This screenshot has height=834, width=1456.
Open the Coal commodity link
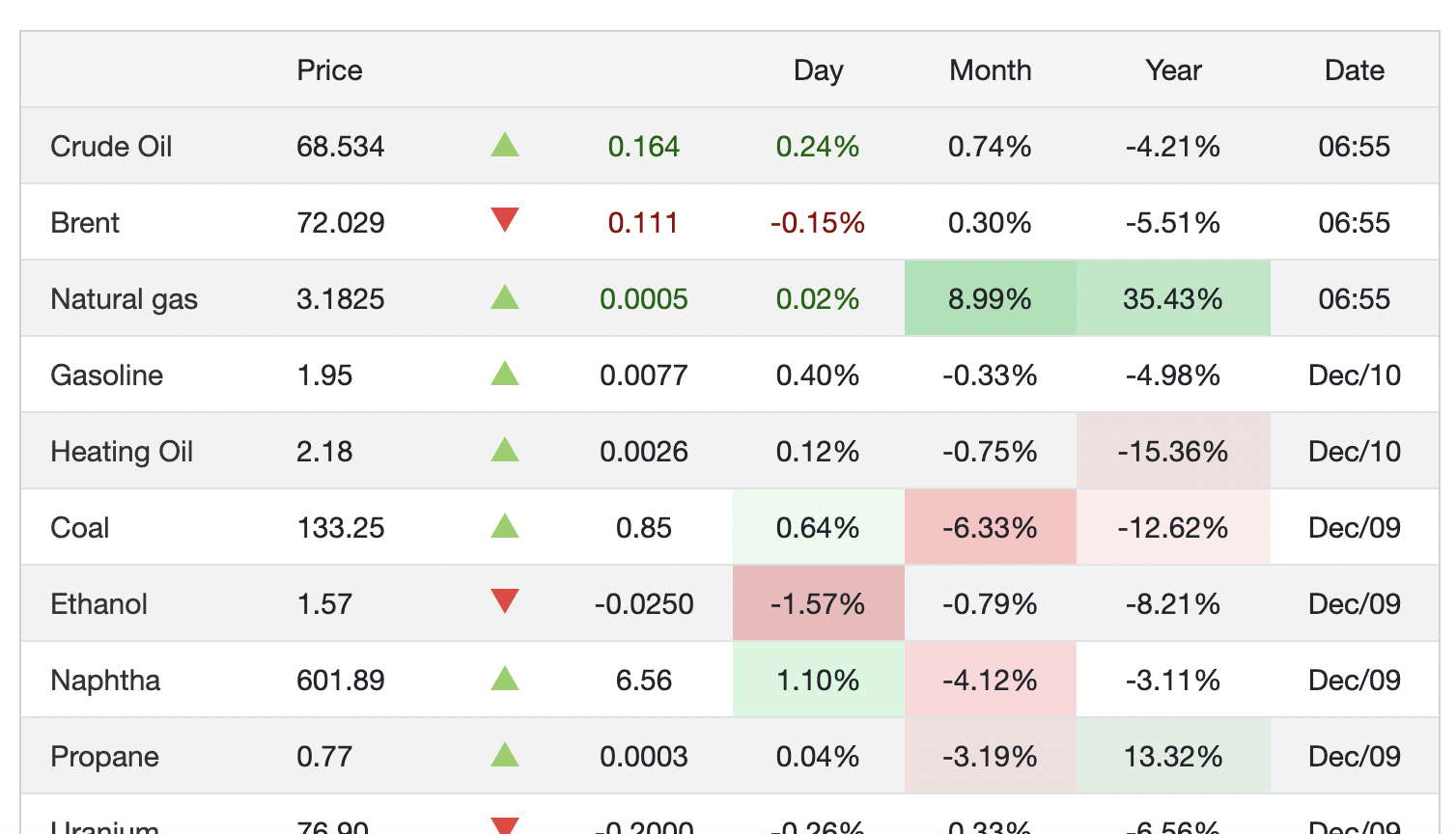pyautogui.click(x=79, y=528)
